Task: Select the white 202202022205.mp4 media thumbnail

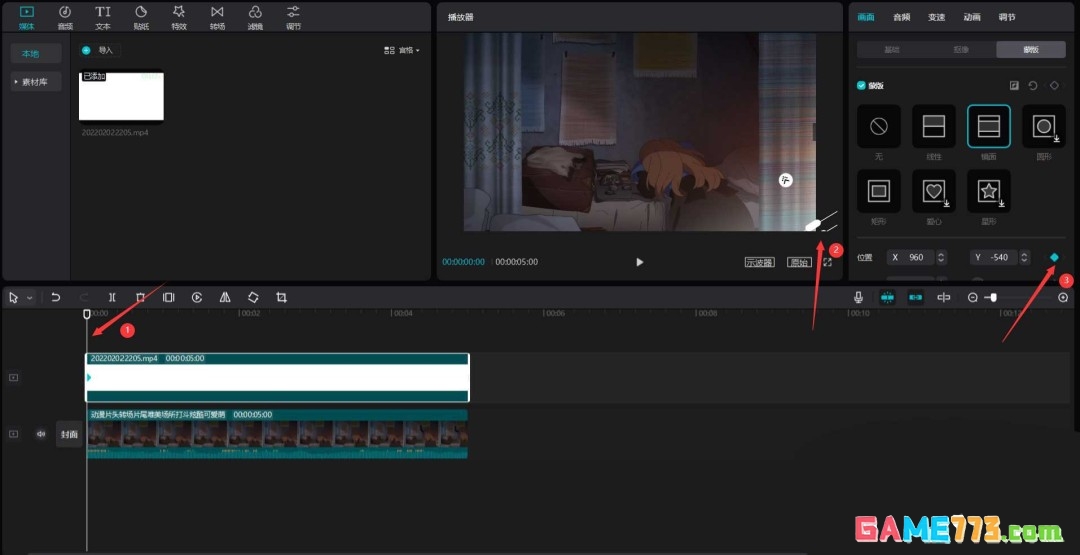Action: 121,96
